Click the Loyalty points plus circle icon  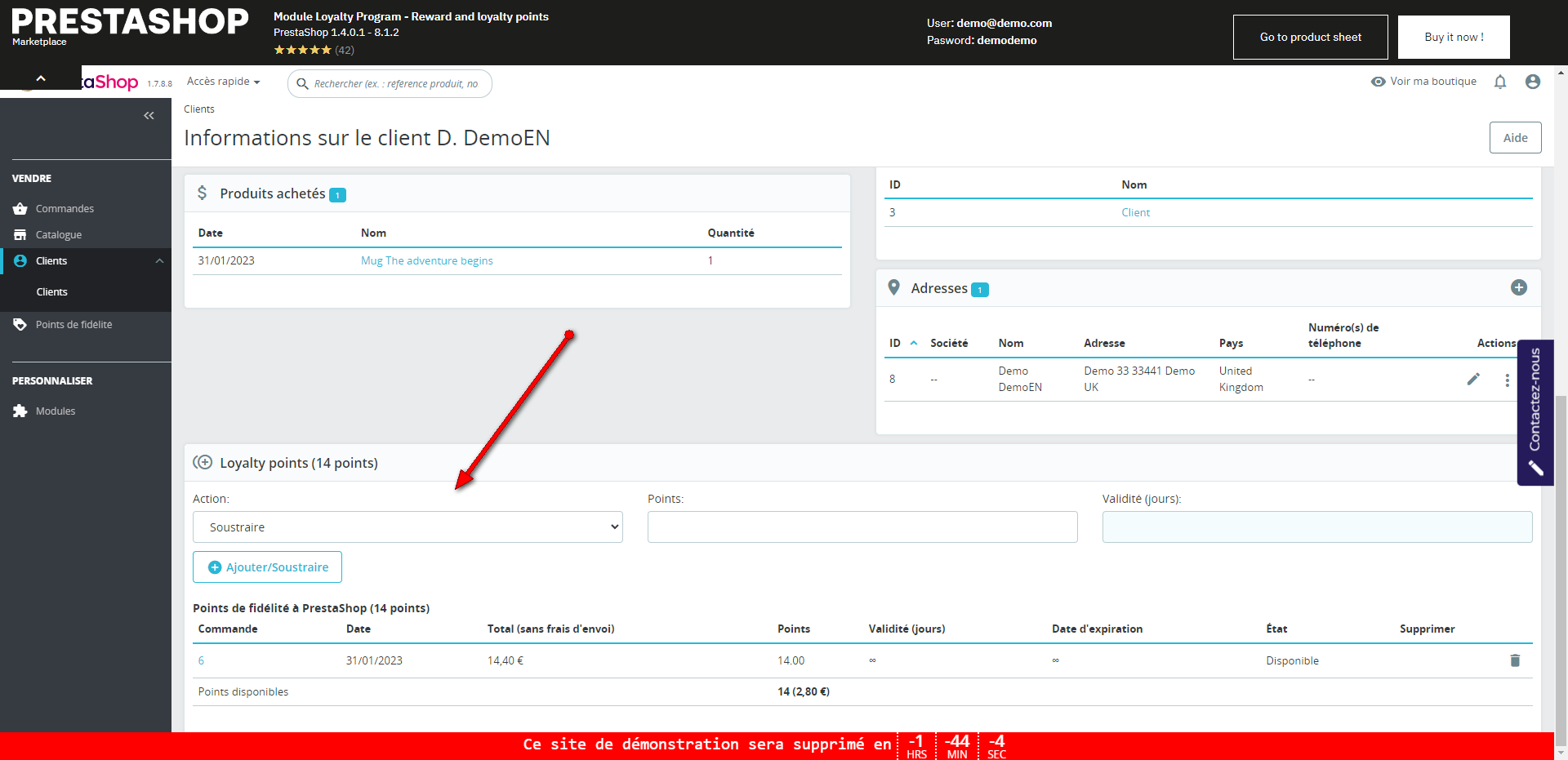(x=203, y=462)
